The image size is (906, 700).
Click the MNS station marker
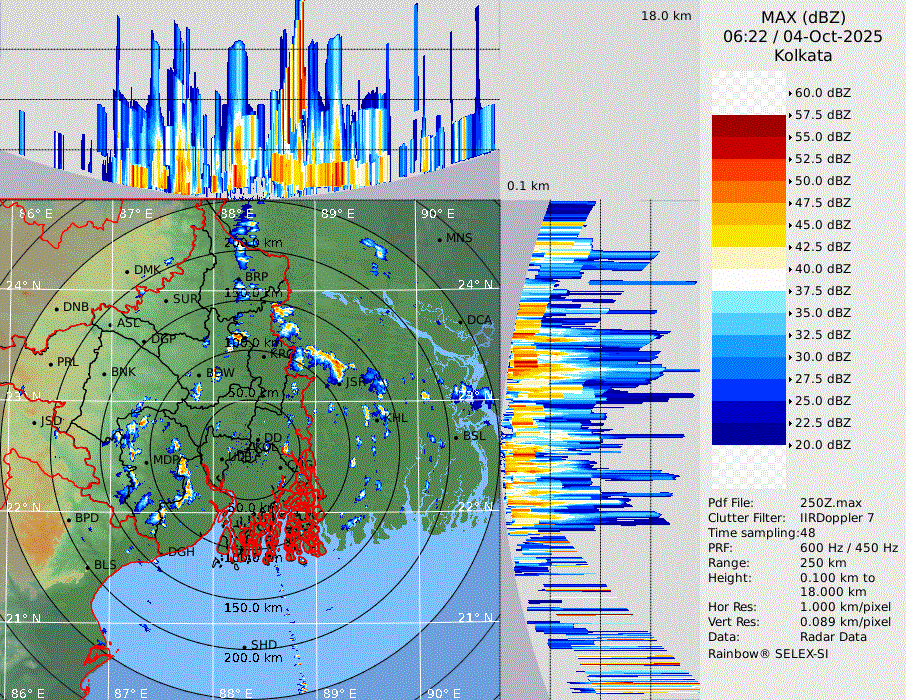click(x=440, y=239)
